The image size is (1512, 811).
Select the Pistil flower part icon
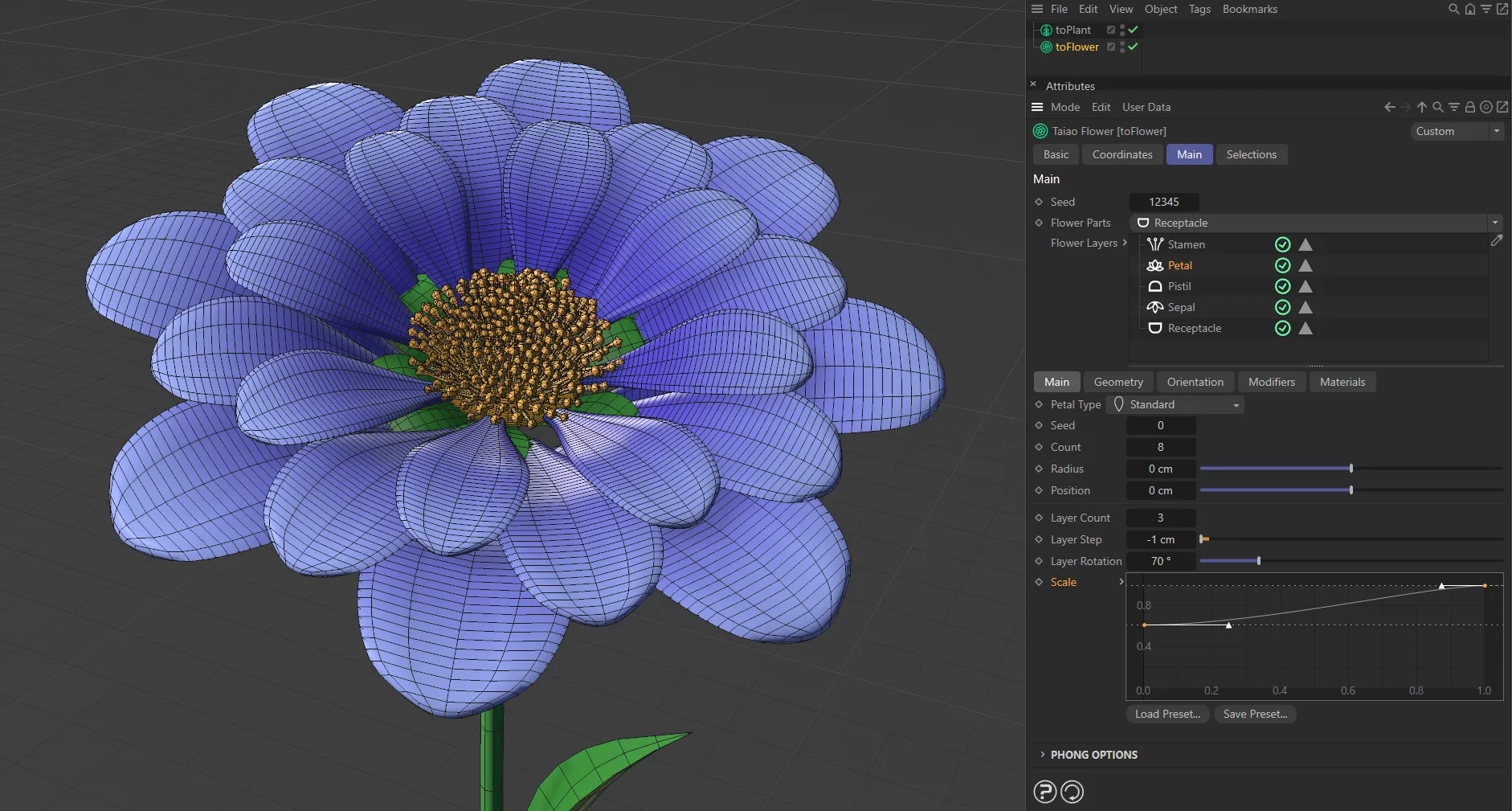(x=1155, y=286)
